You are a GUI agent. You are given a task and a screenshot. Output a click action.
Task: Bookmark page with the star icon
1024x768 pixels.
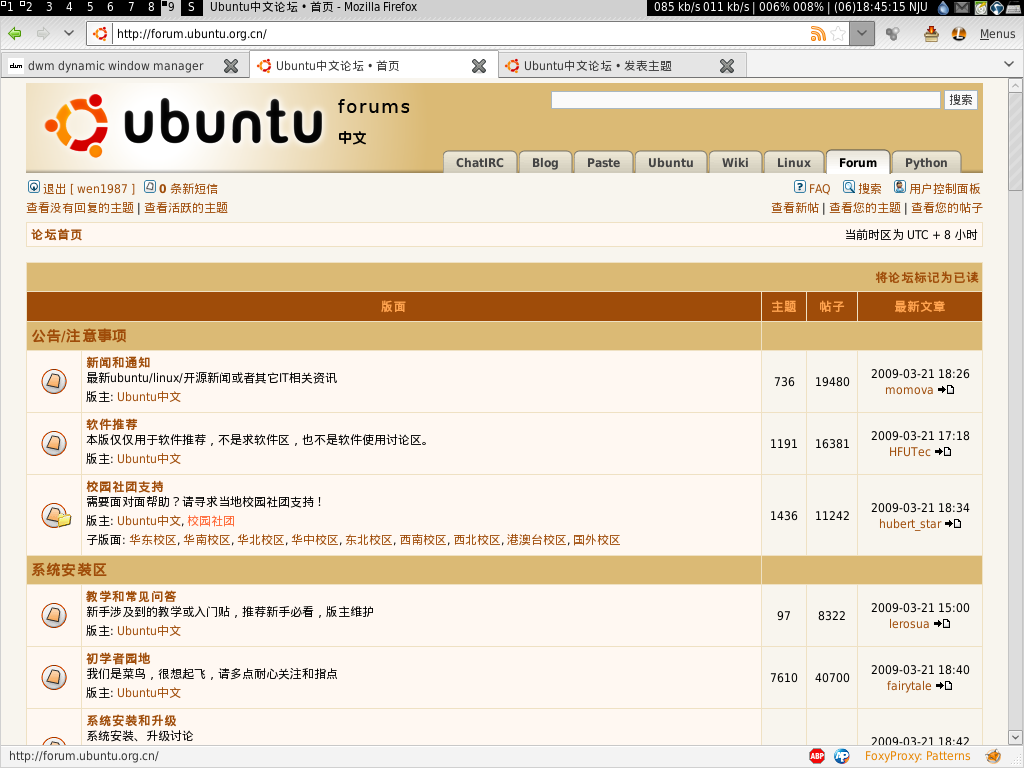click(x=838, y=33)
